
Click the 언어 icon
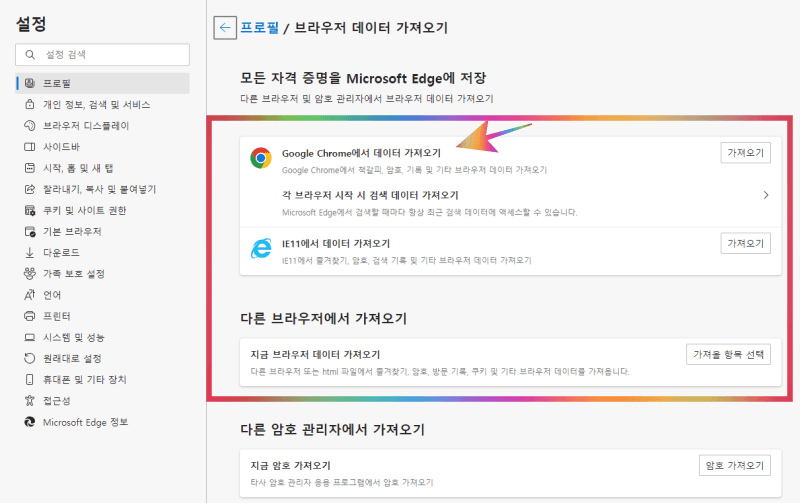point(30,295)
